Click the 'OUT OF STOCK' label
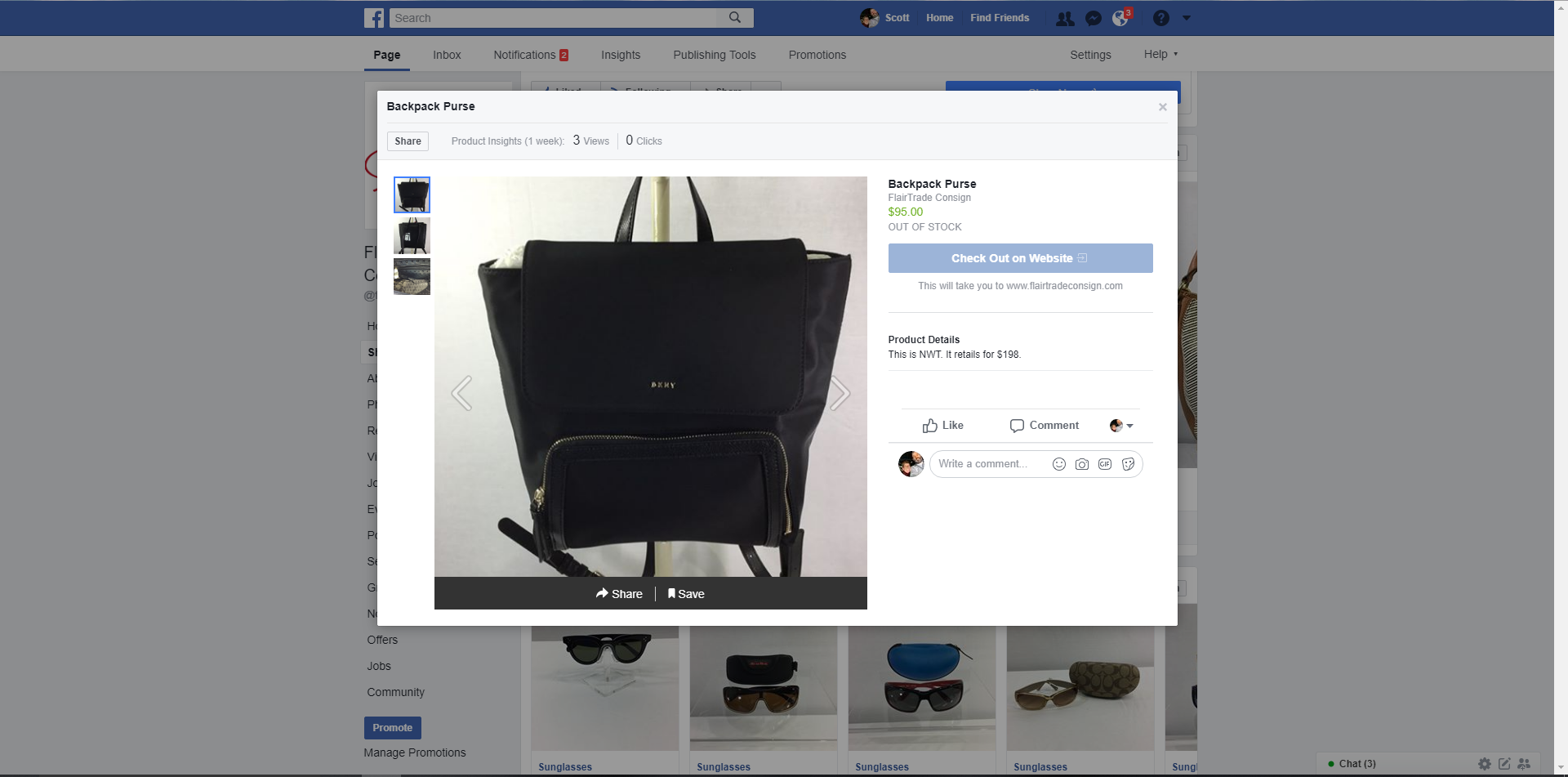 point(925,227)
